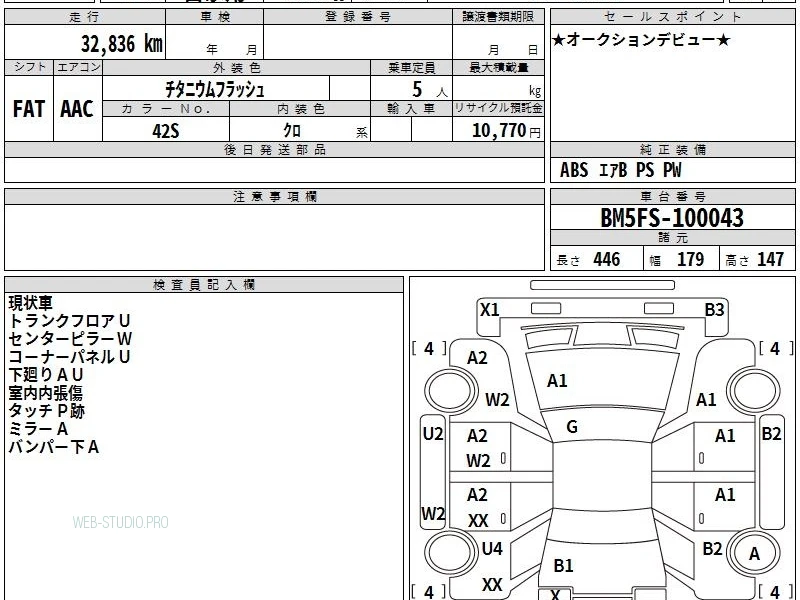The width and height of the screenshot is (800, 600).
Task: Select the color code 42S
Action: pos(166,131)
